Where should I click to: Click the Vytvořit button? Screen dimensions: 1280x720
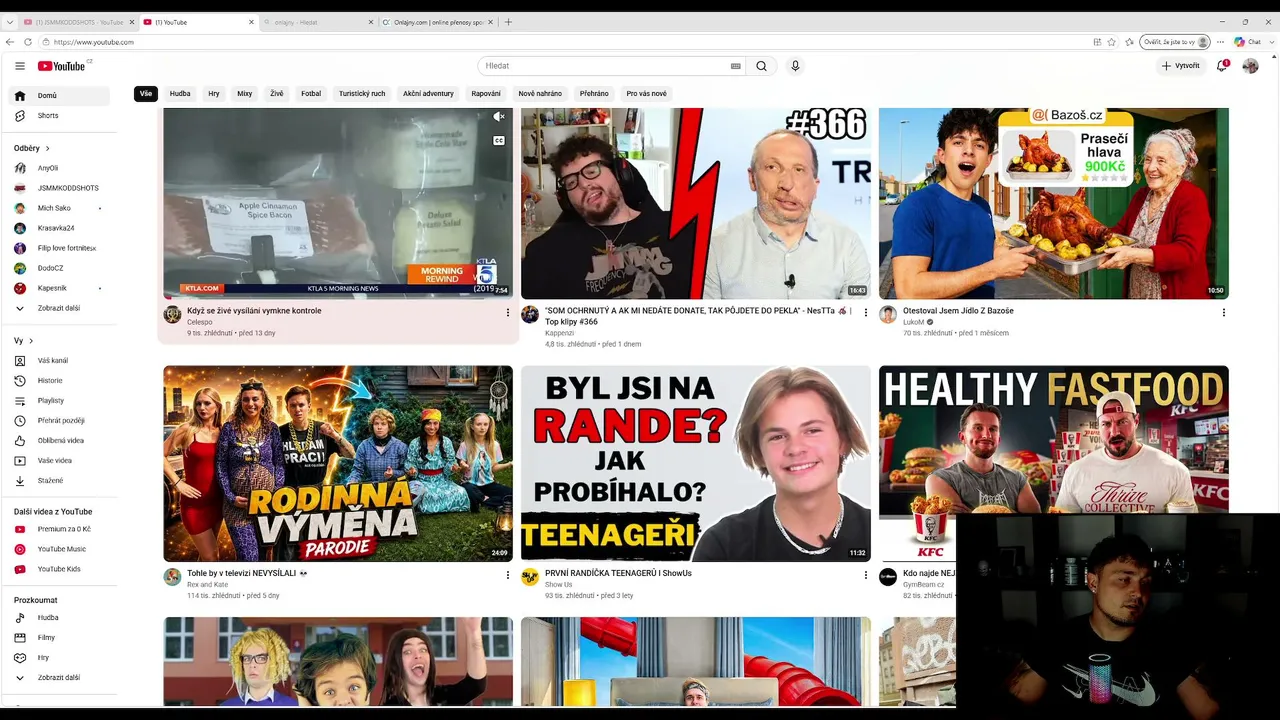[x=1181, y=66]
